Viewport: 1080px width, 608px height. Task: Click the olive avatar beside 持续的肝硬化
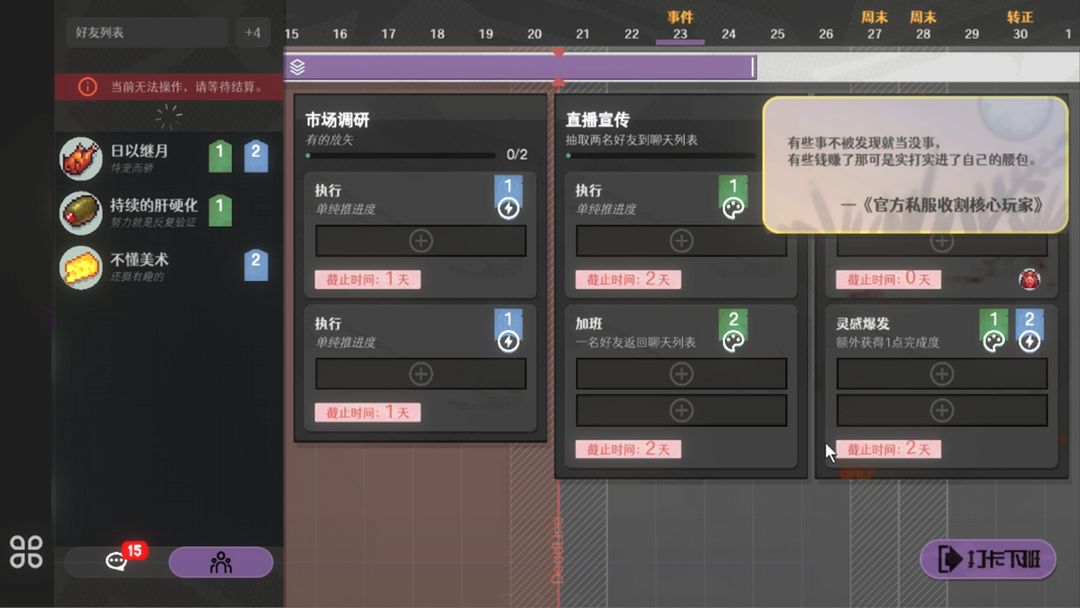(81, 211)
